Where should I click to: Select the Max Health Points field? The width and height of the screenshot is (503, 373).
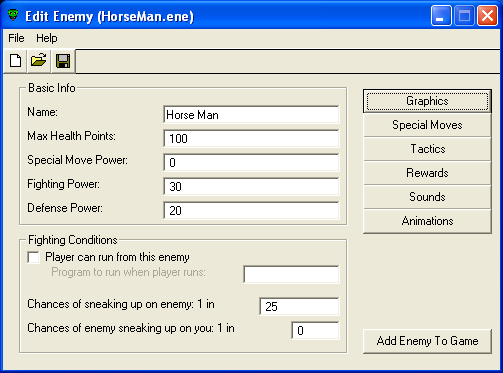251,139
